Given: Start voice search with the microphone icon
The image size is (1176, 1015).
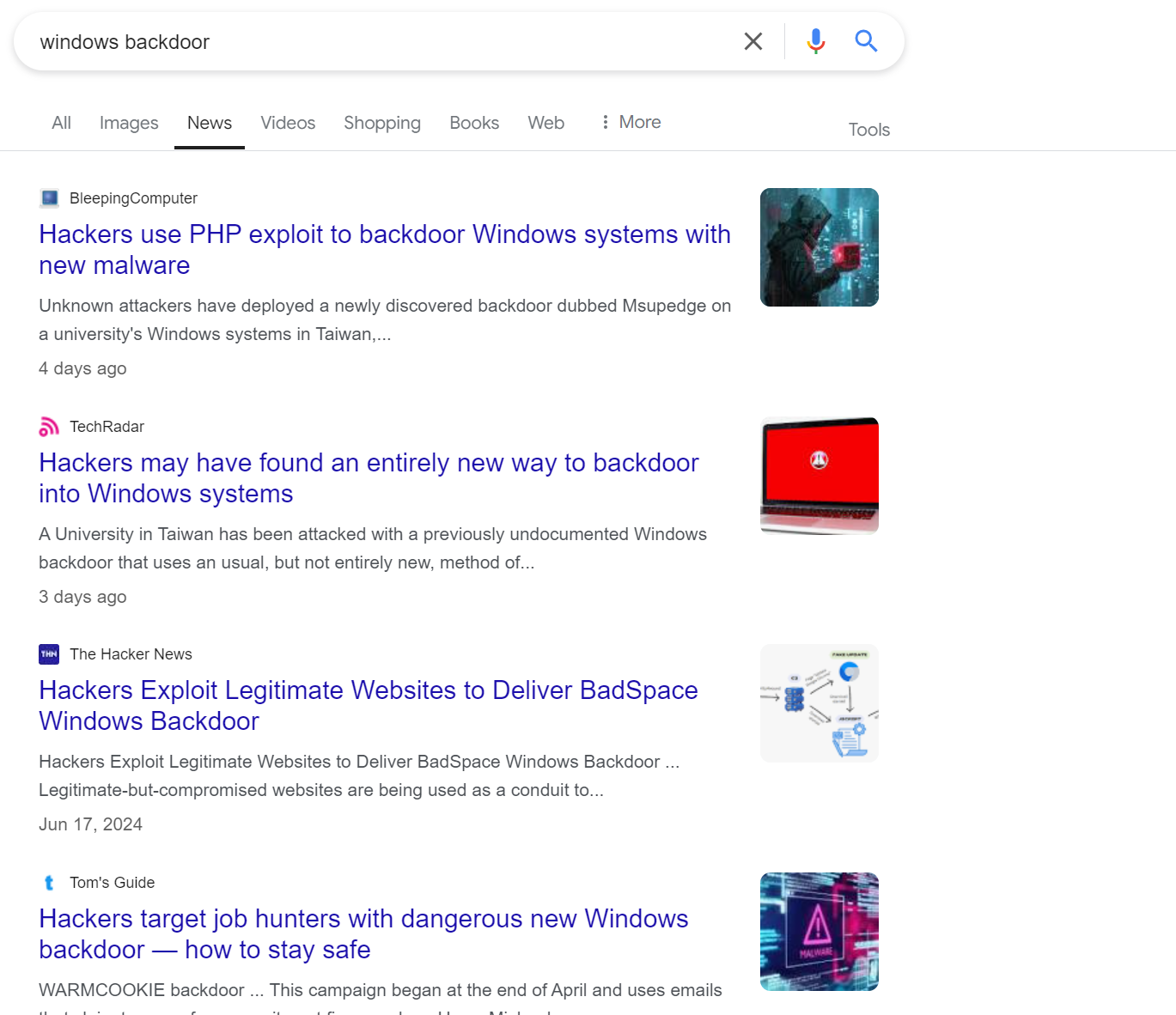Looking at the screenshot, I should [x=816, y=41].
